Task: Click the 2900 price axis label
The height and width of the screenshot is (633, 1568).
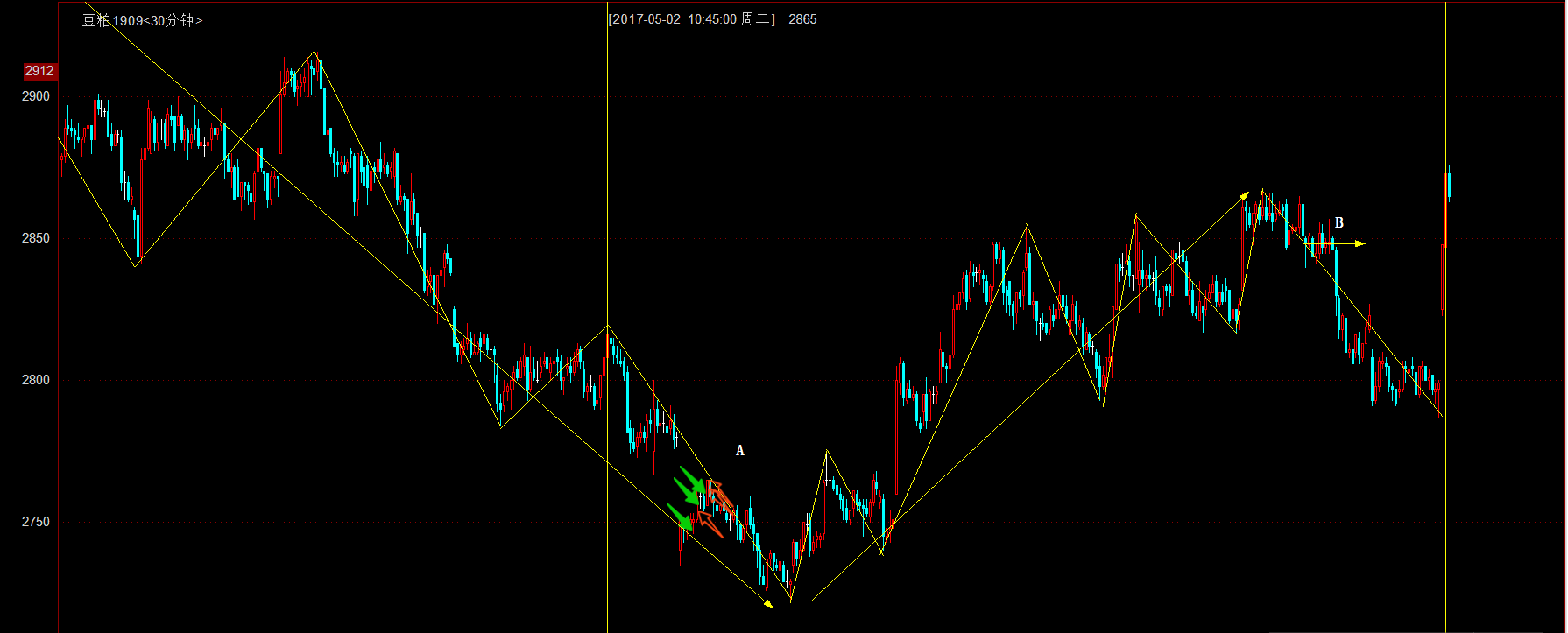Action: [36, 96]
